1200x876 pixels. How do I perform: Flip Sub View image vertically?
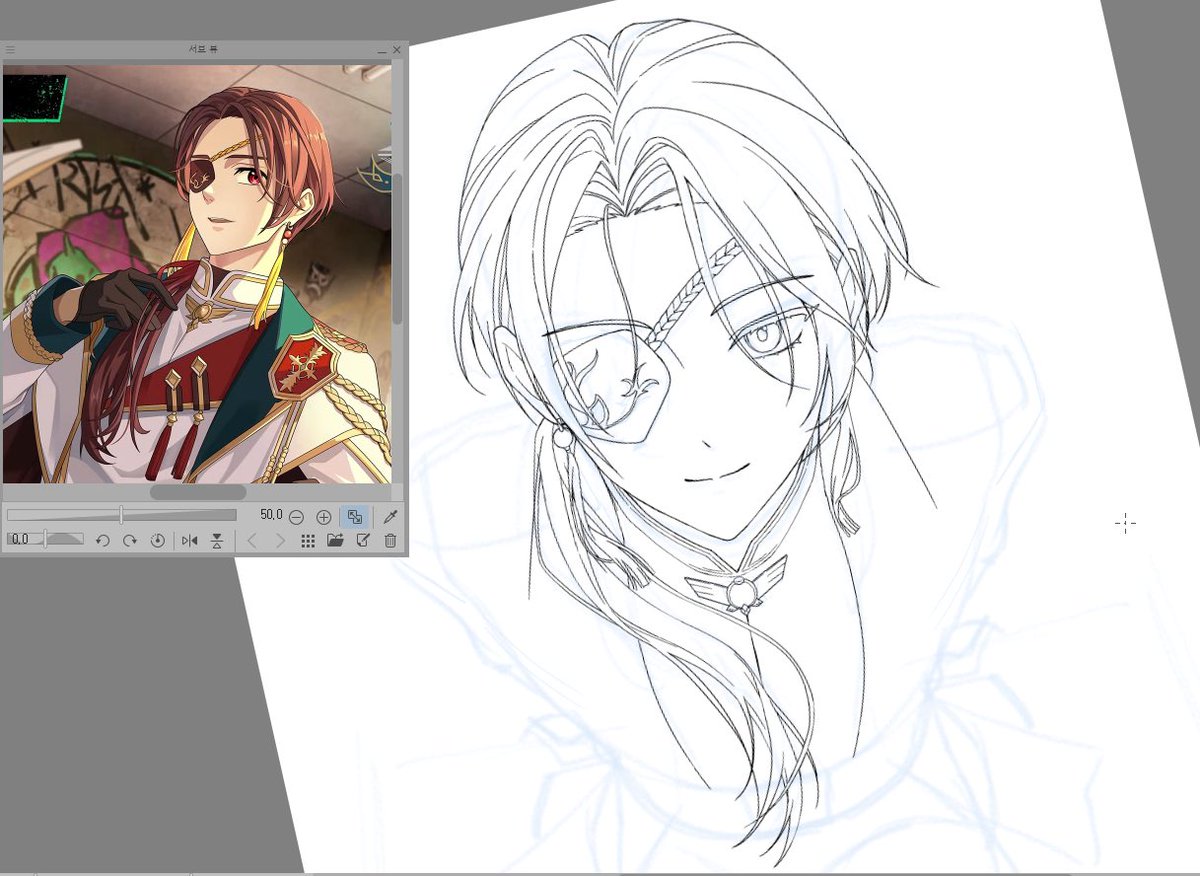[x=216, y=541]
